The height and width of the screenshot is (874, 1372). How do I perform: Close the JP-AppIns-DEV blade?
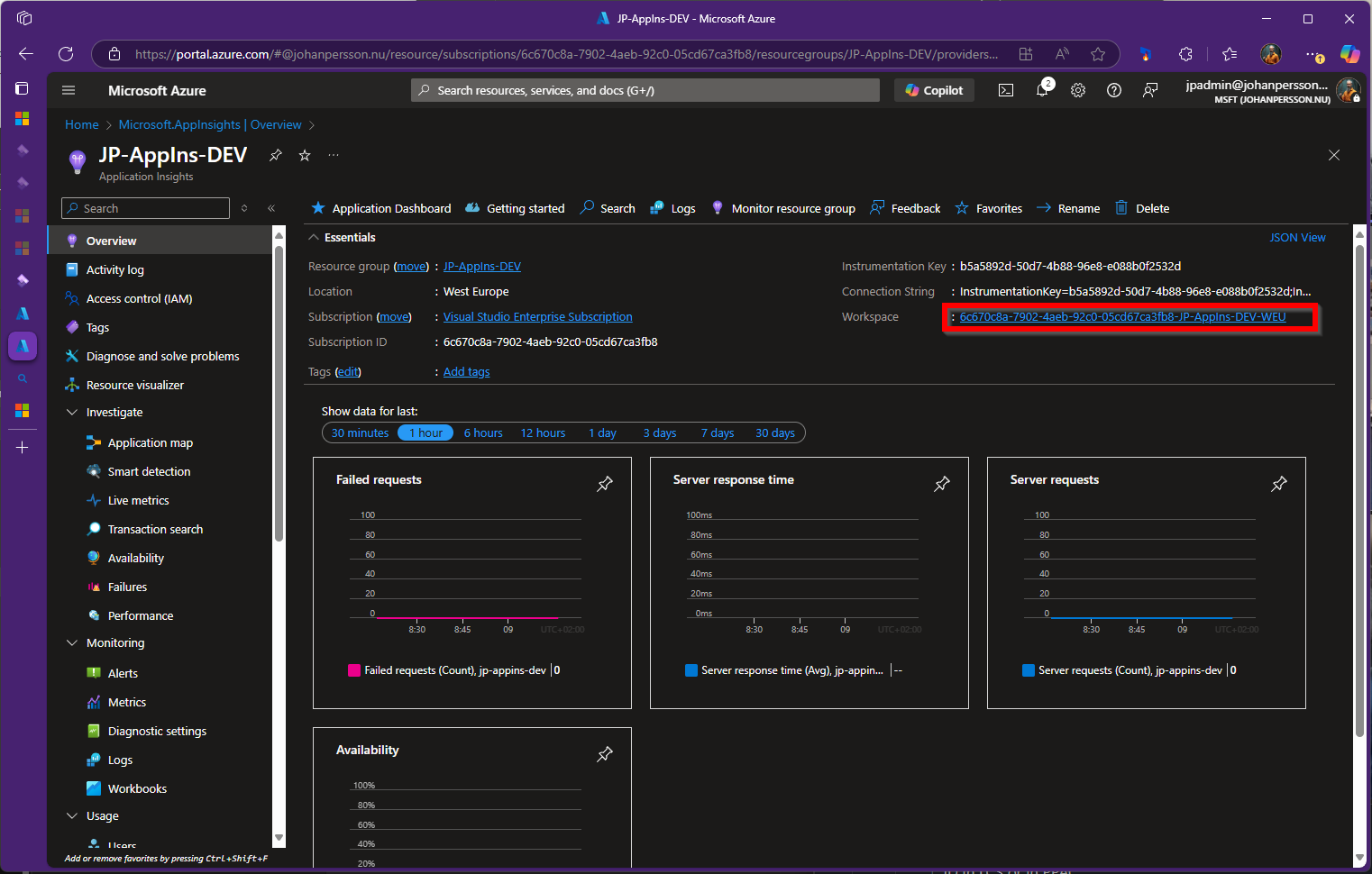(x=1334, y=155)
